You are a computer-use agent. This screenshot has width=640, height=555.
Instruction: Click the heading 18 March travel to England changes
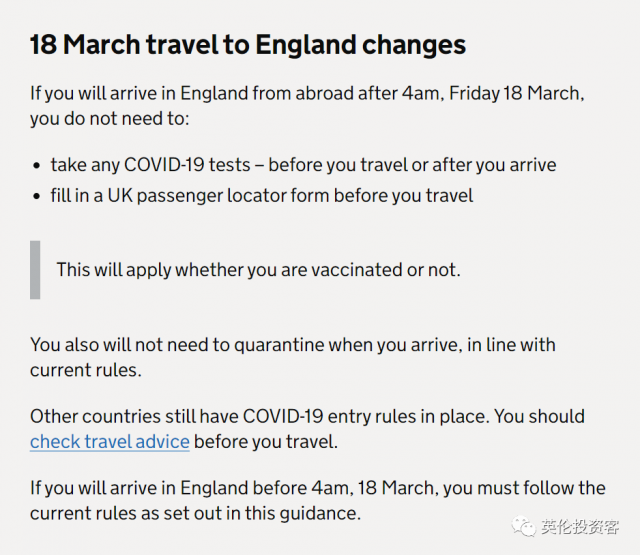coord(248,44)
